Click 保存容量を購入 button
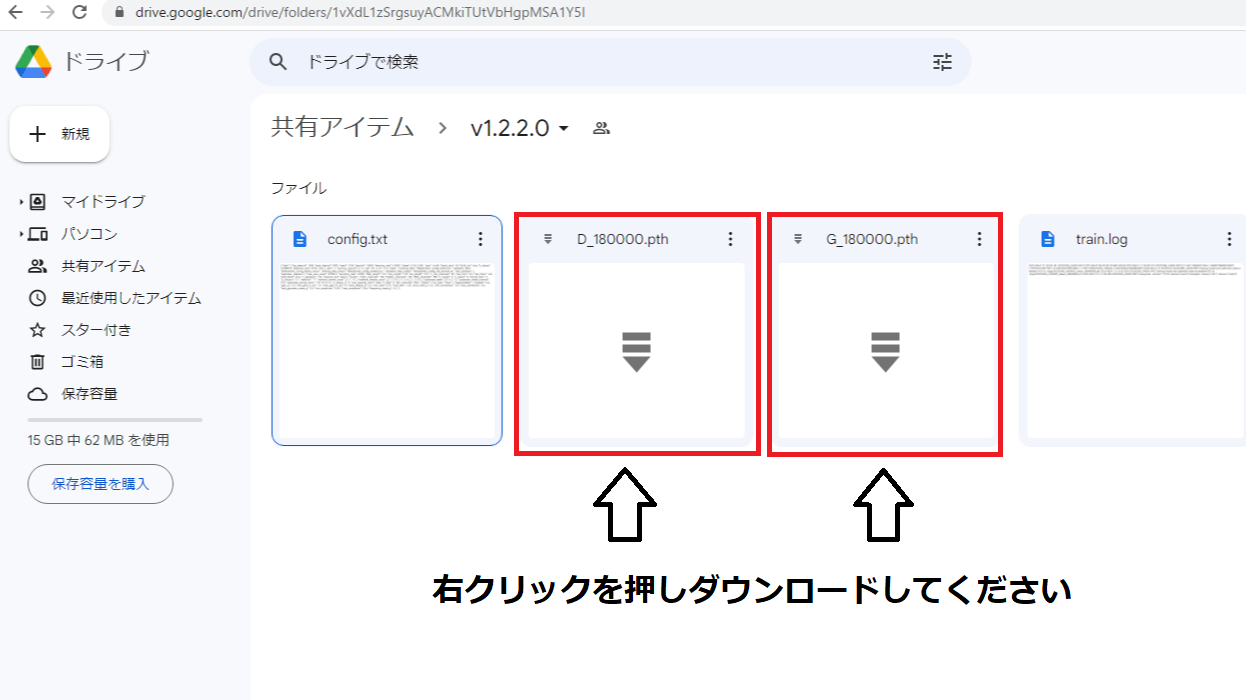 [x=100, y=484]
